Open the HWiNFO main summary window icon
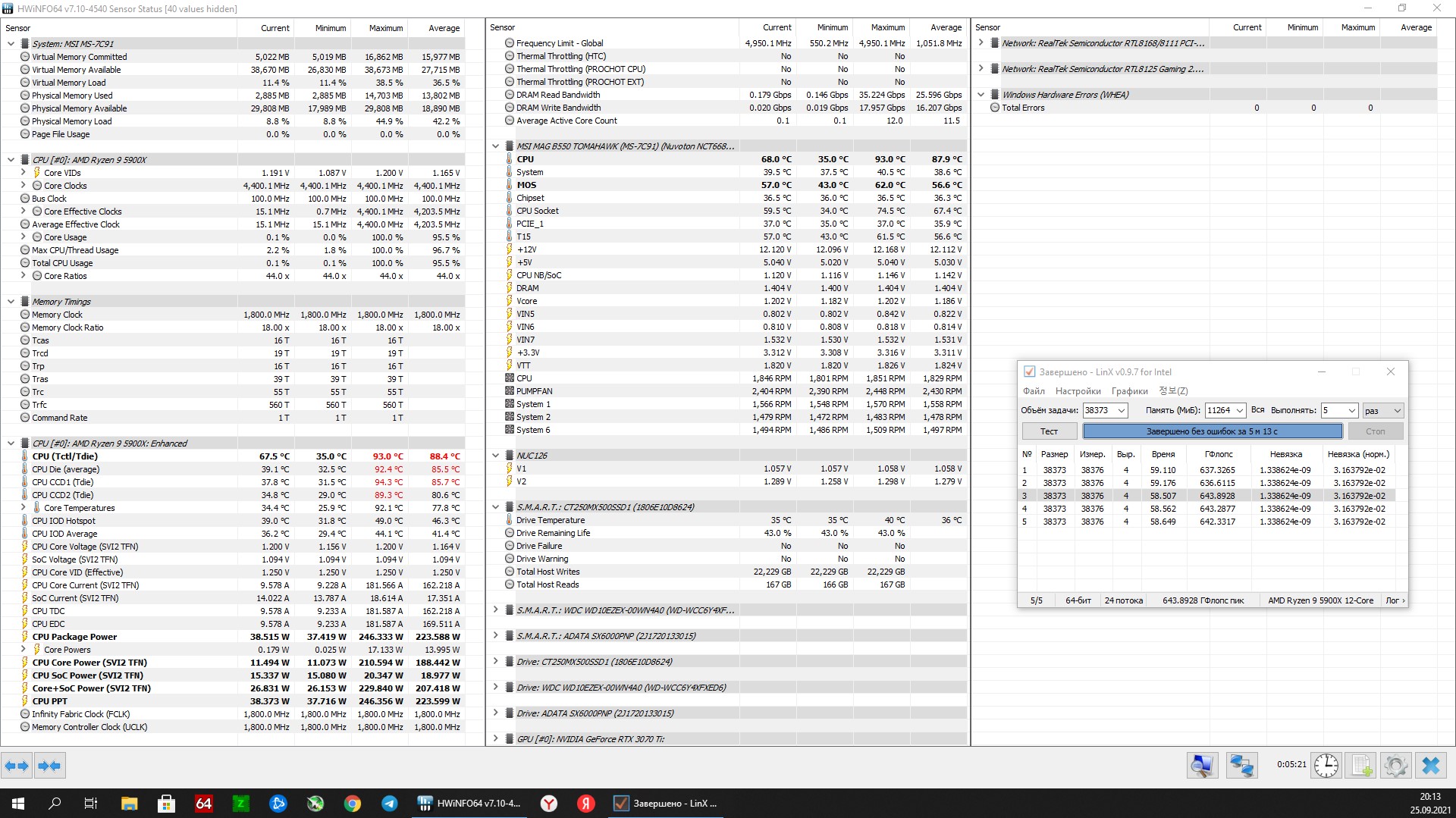This screenshot has width=1456, height=818. (x=1202, y=766)
